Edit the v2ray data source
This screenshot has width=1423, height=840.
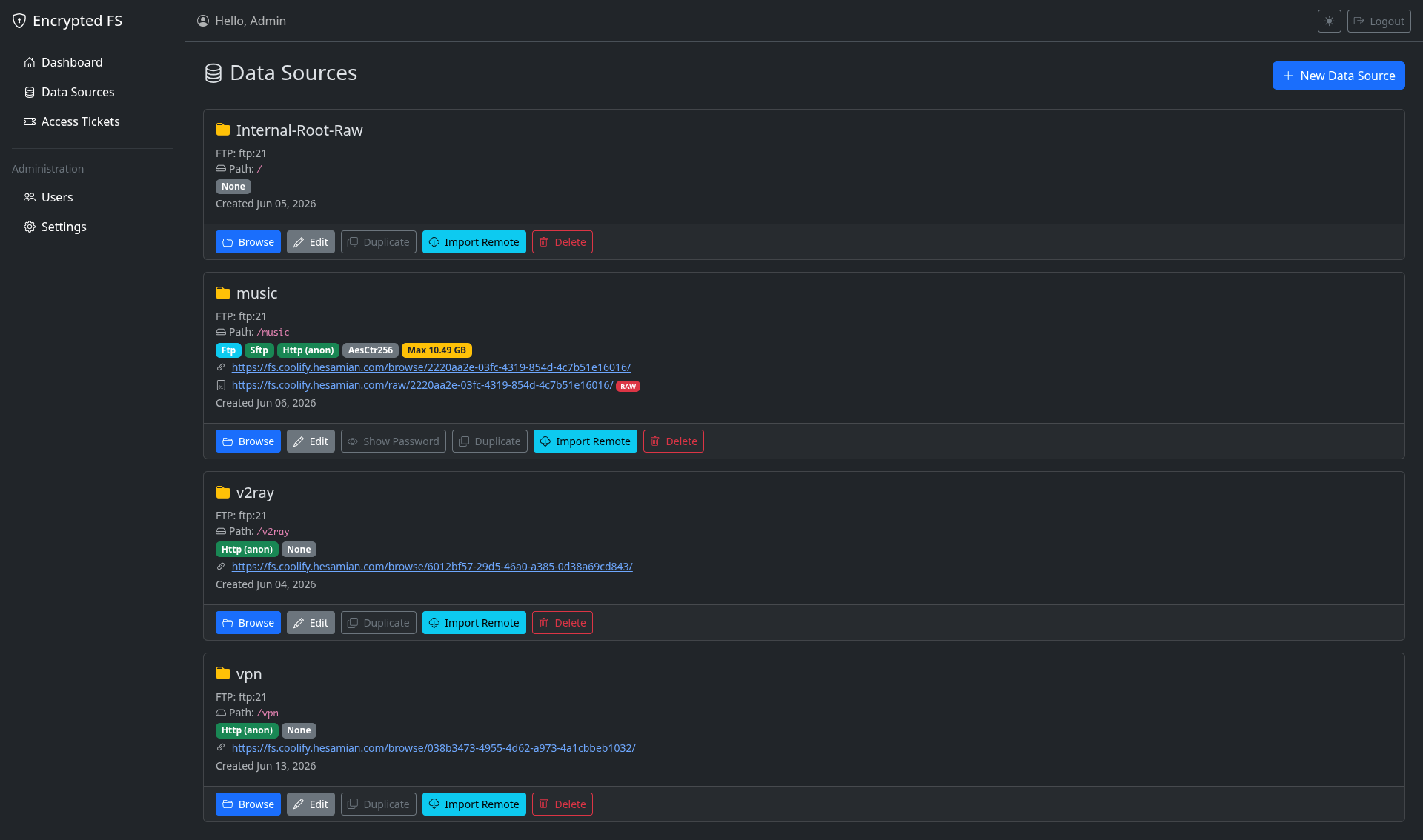tap(311, 623)
